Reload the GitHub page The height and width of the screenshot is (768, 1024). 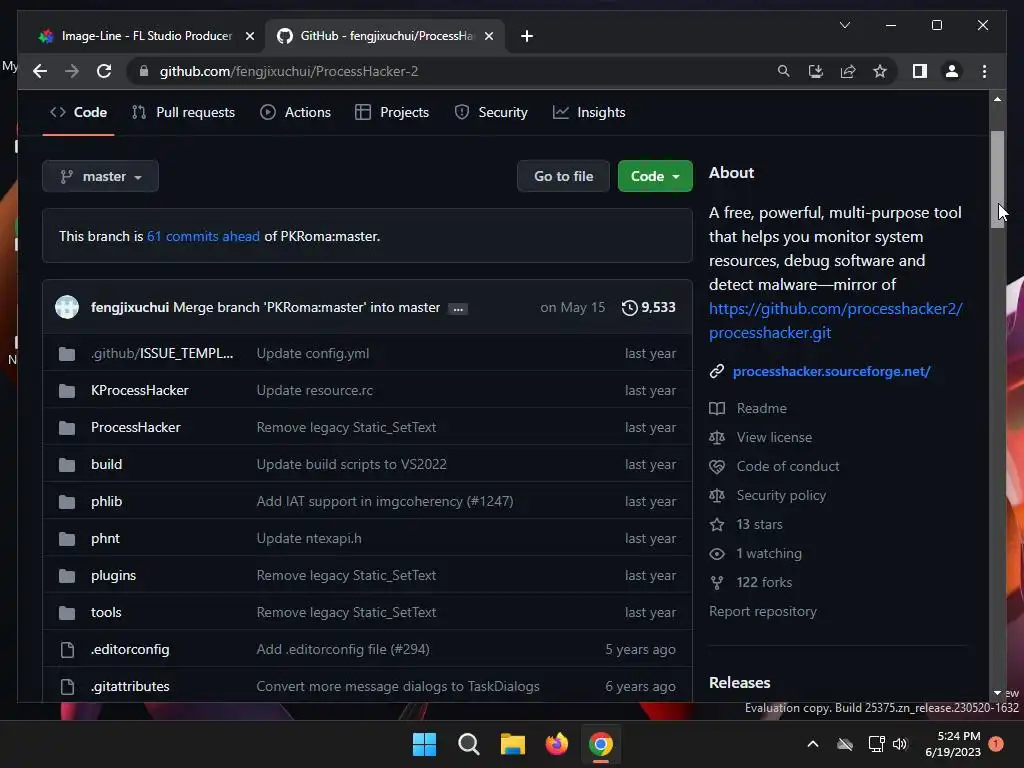(x=104, y=71)
